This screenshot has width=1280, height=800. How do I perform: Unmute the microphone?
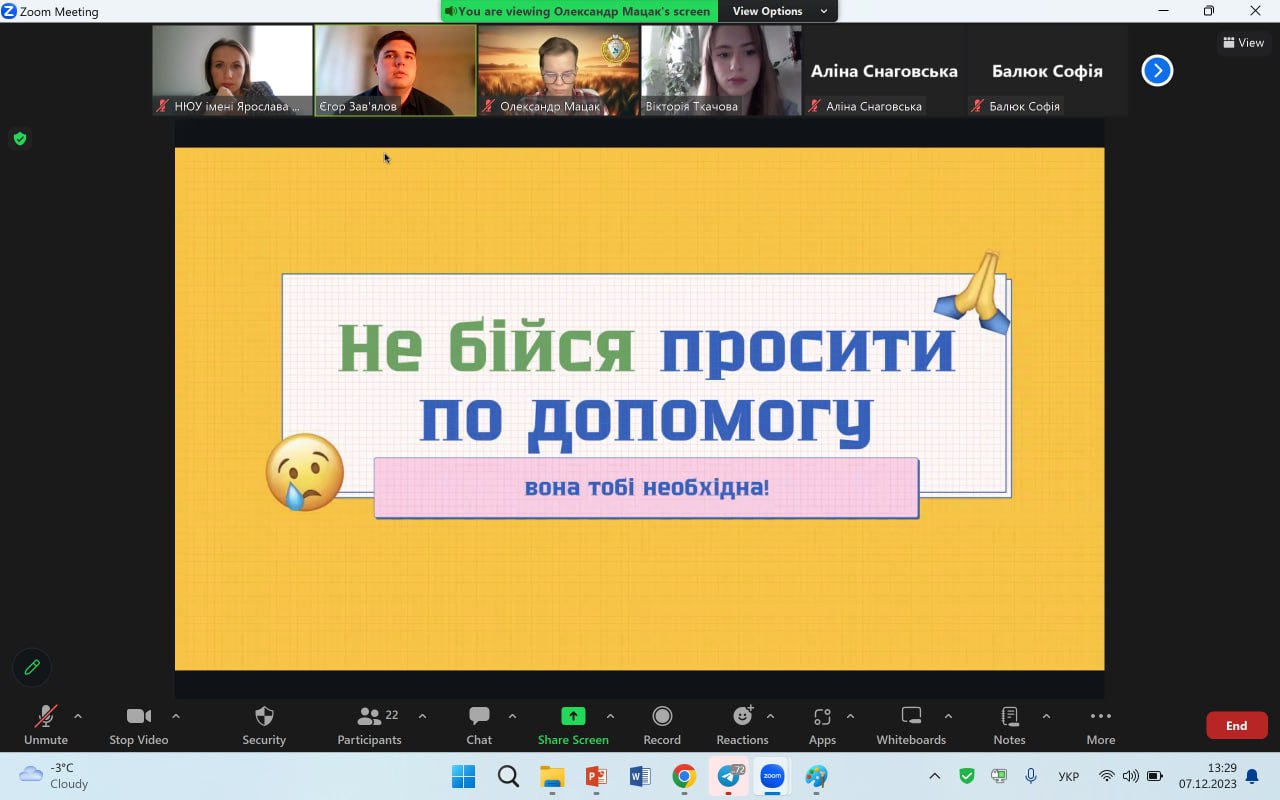click(45, 724)
